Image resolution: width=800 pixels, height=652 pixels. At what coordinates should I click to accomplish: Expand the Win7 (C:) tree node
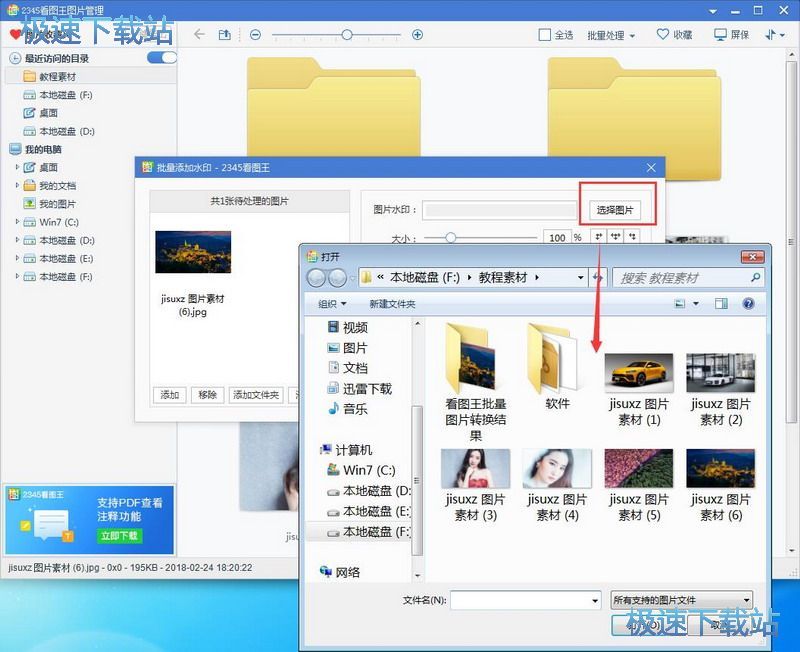coord(17,222)
